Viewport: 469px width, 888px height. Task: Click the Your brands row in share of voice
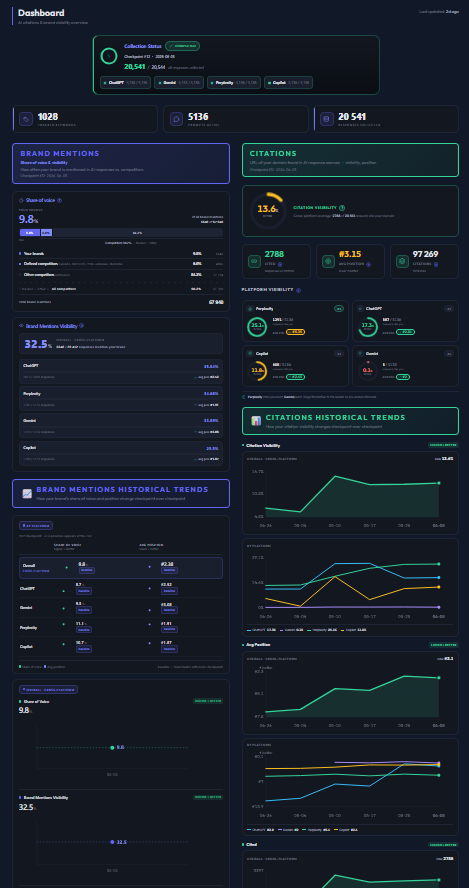pos(121,254)
